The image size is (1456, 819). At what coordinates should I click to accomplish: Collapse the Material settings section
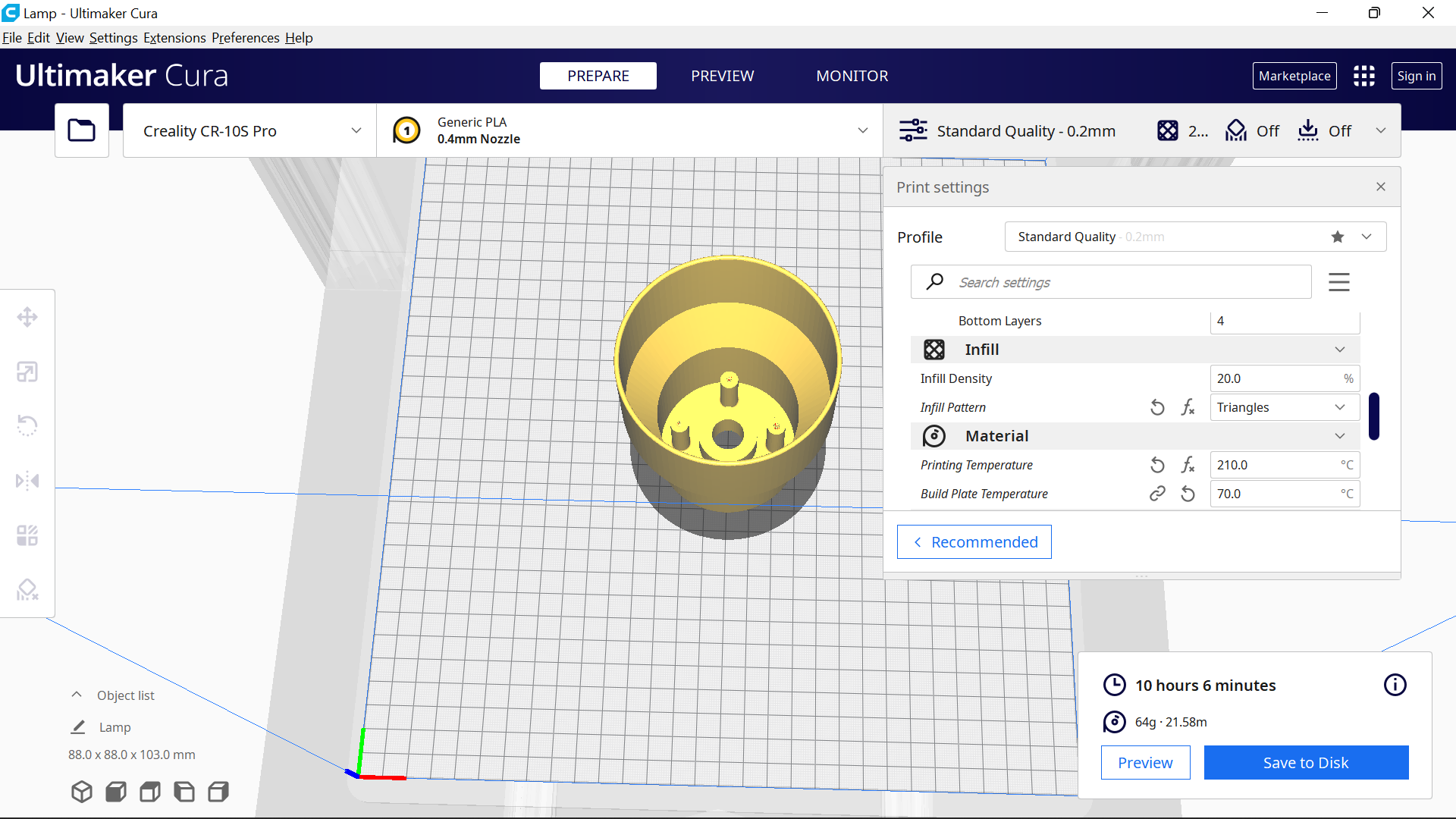1340,436
